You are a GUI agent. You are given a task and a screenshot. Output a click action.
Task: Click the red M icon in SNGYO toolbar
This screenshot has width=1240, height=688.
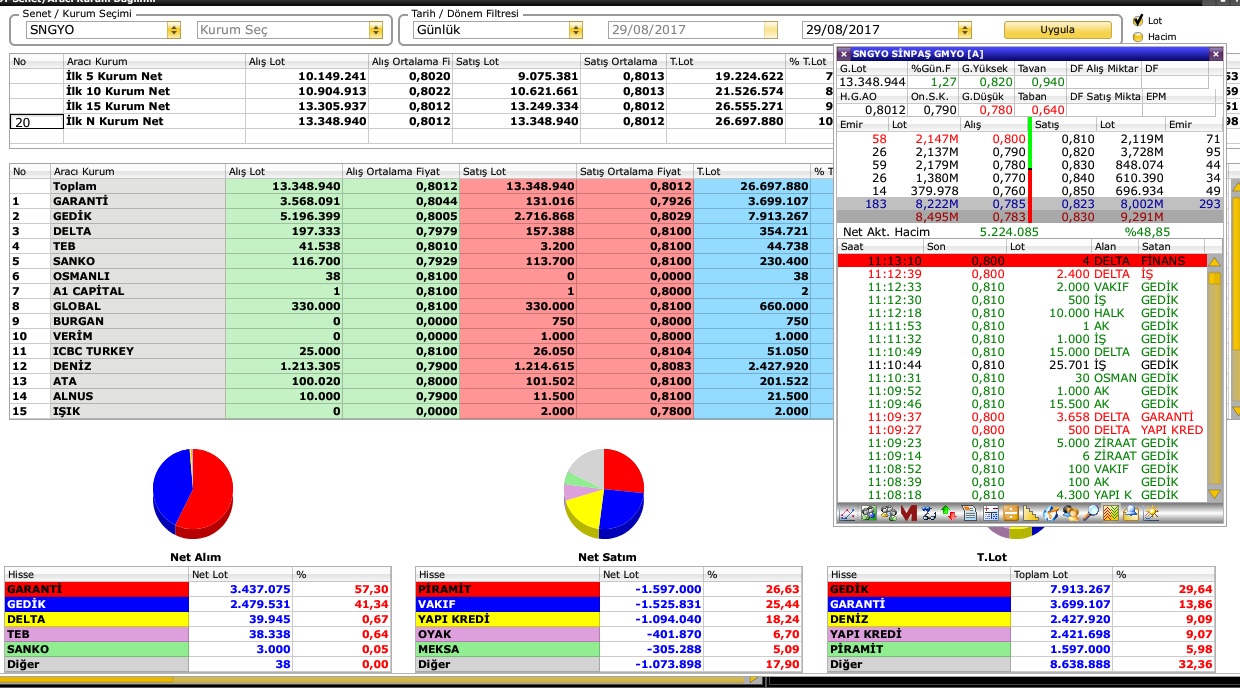pos(909,514)
